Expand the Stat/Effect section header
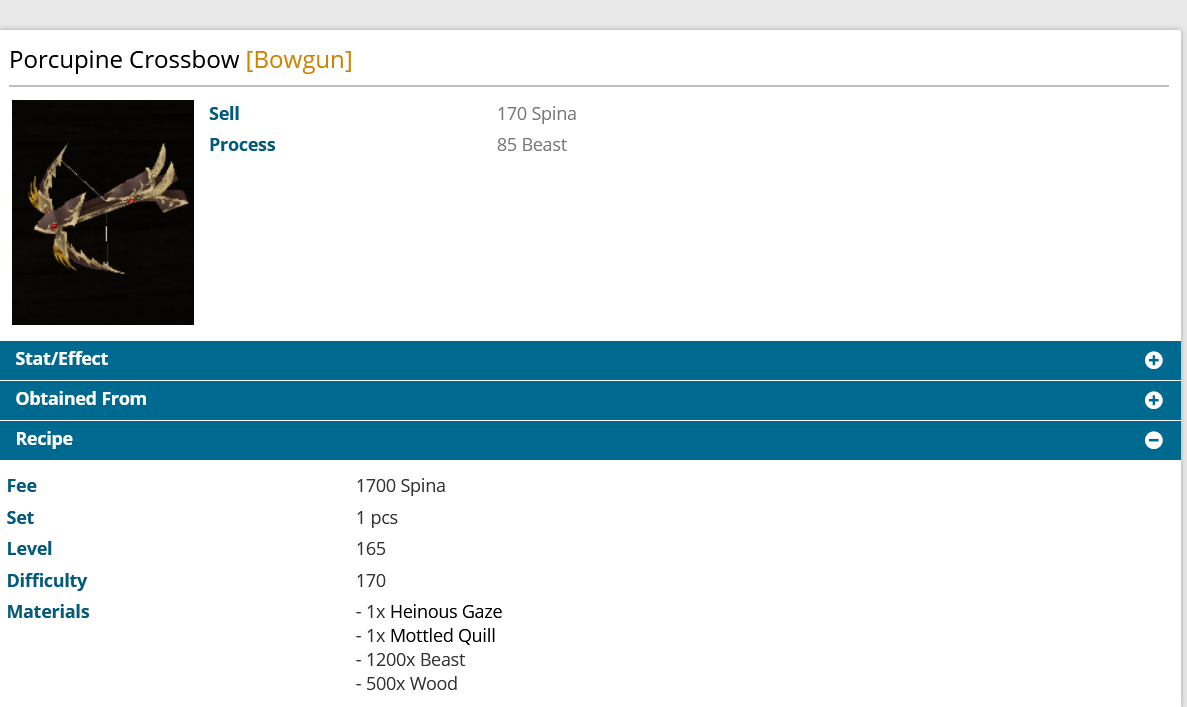1187x707 pixels. 62,359
